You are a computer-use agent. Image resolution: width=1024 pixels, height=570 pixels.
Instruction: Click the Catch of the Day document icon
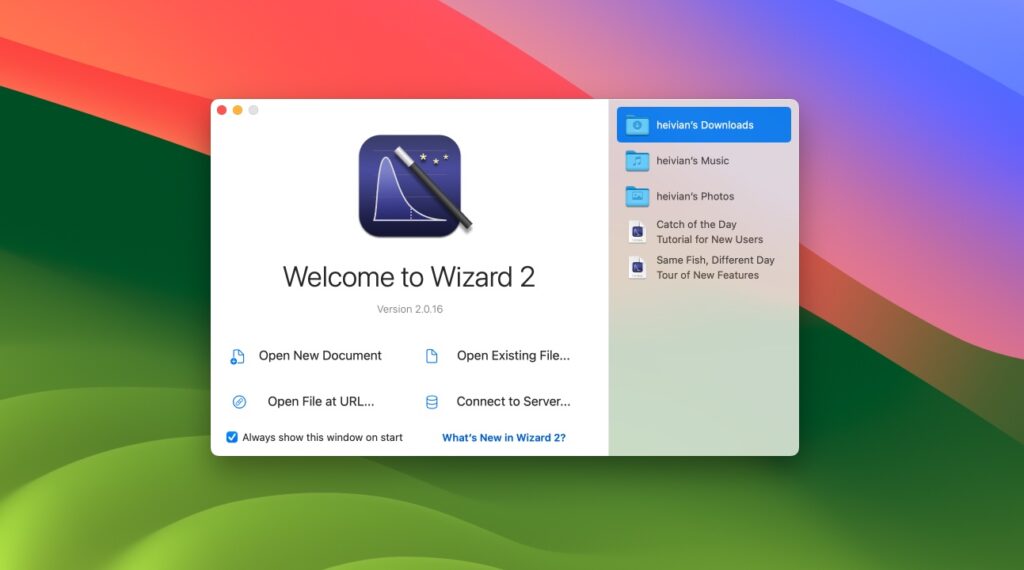click(637, 232)
